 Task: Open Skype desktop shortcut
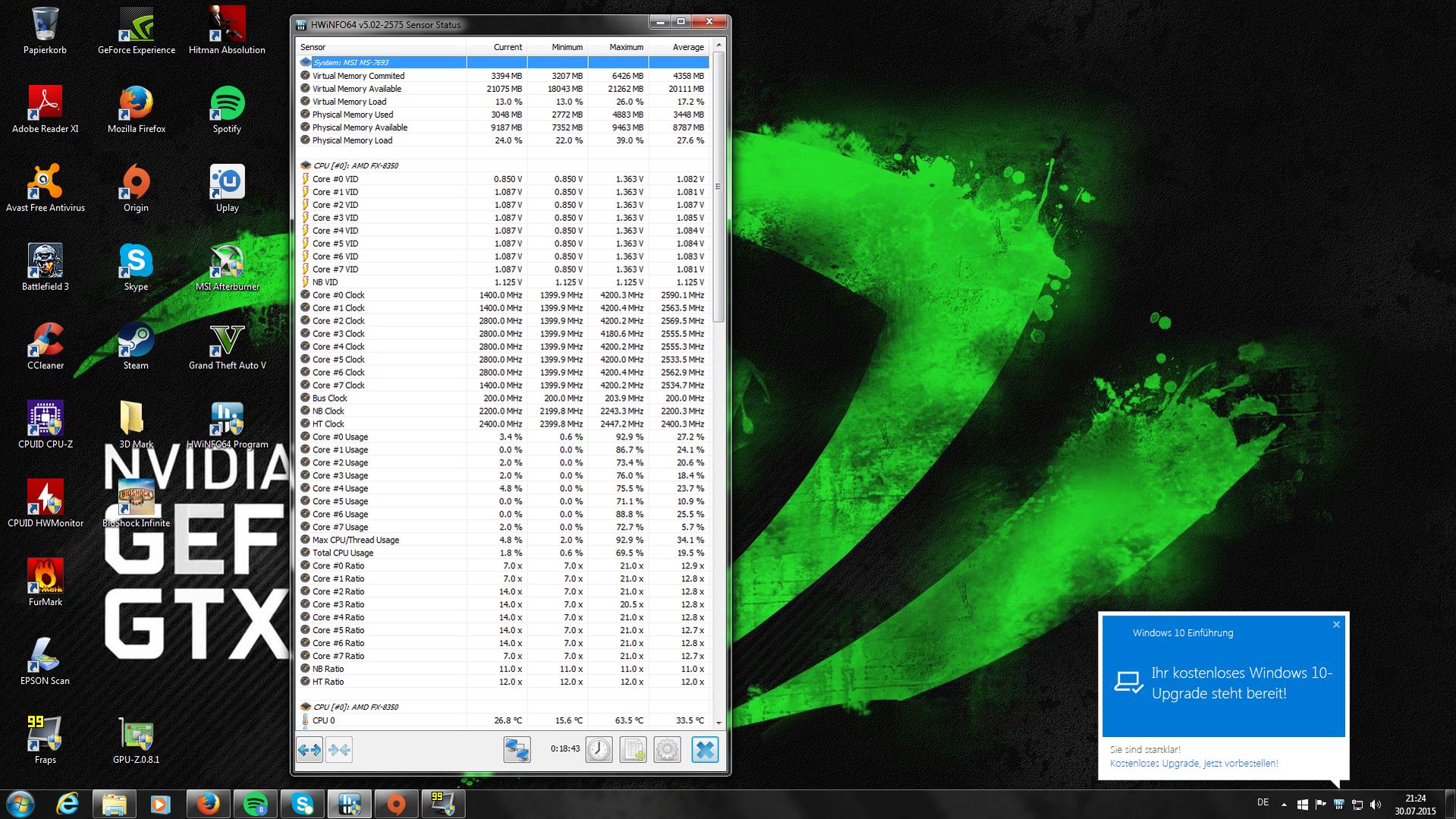pos(137,268)
